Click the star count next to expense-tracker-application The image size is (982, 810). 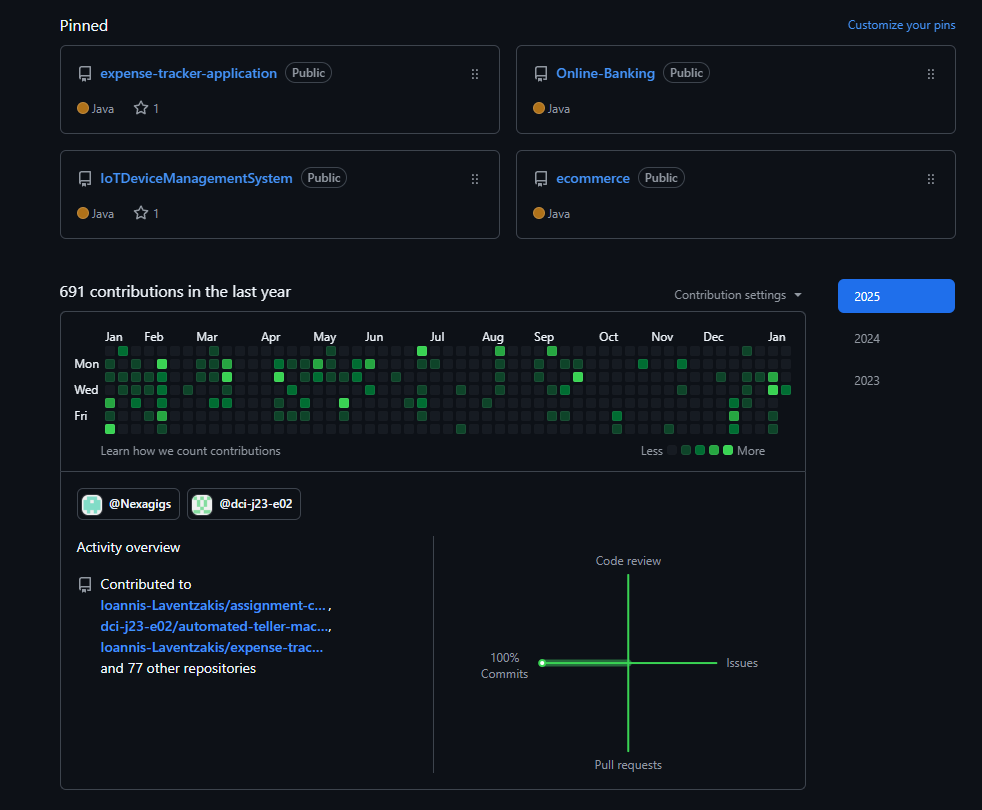(155, 107)
